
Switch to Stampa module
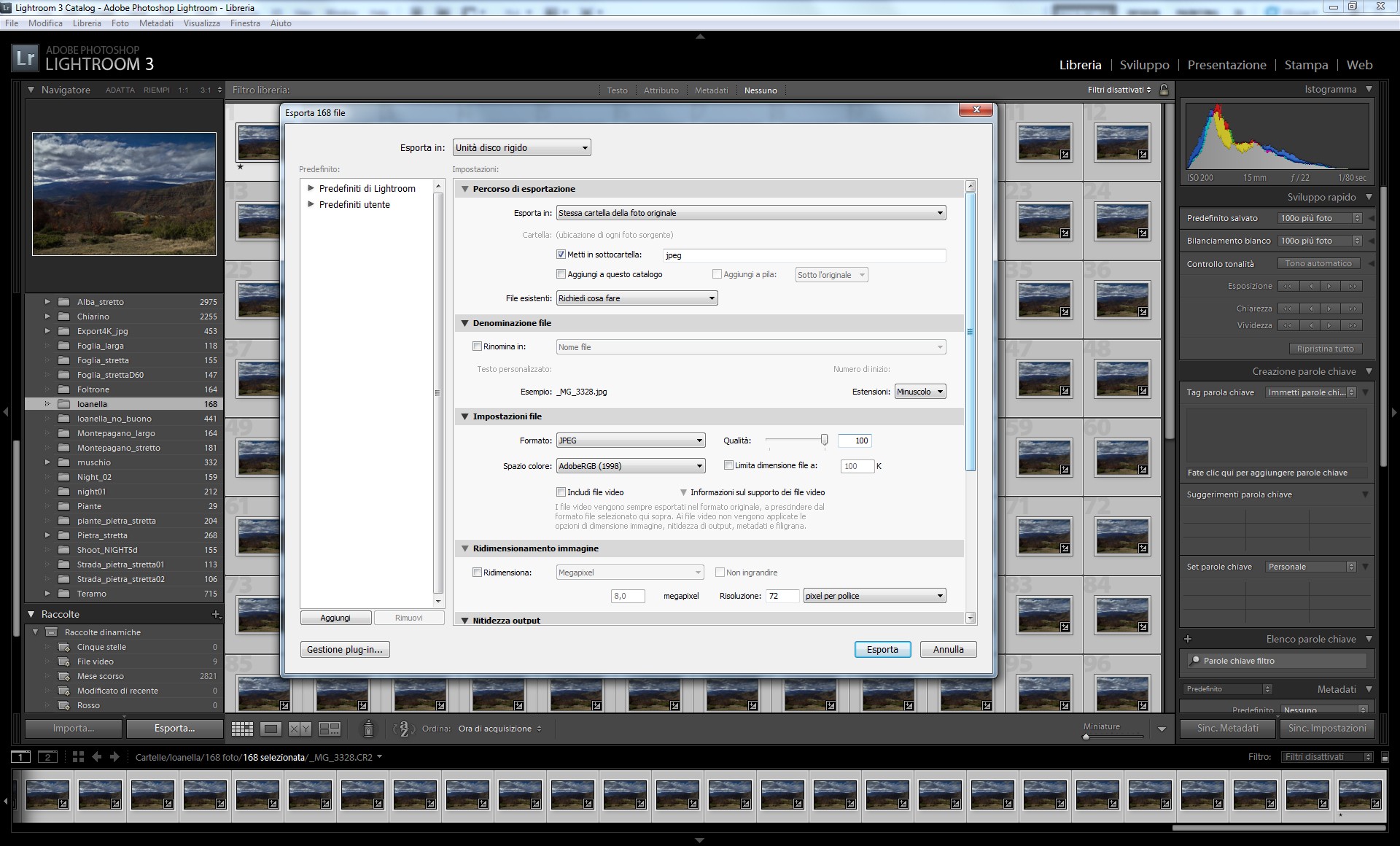tap(1306, 65)
